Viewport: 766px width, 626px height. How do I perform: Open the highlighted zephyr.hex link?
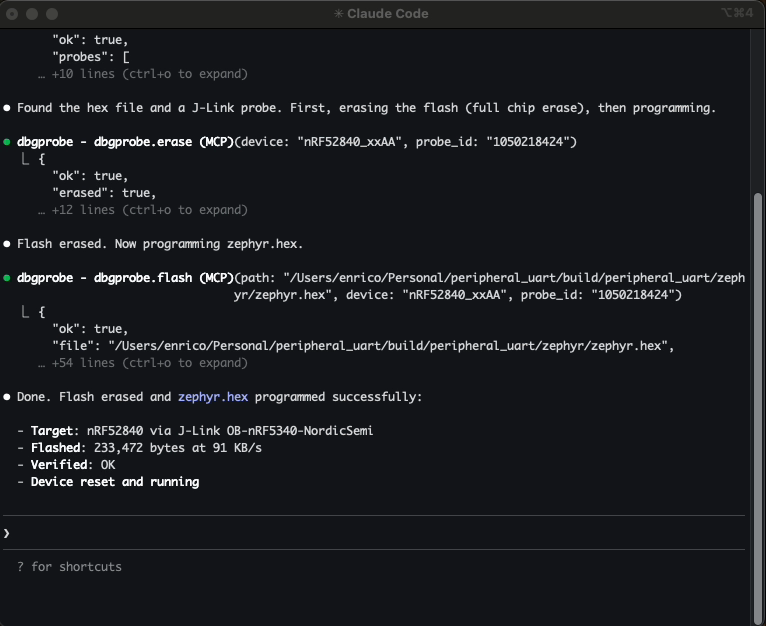(x=212, y=397)
